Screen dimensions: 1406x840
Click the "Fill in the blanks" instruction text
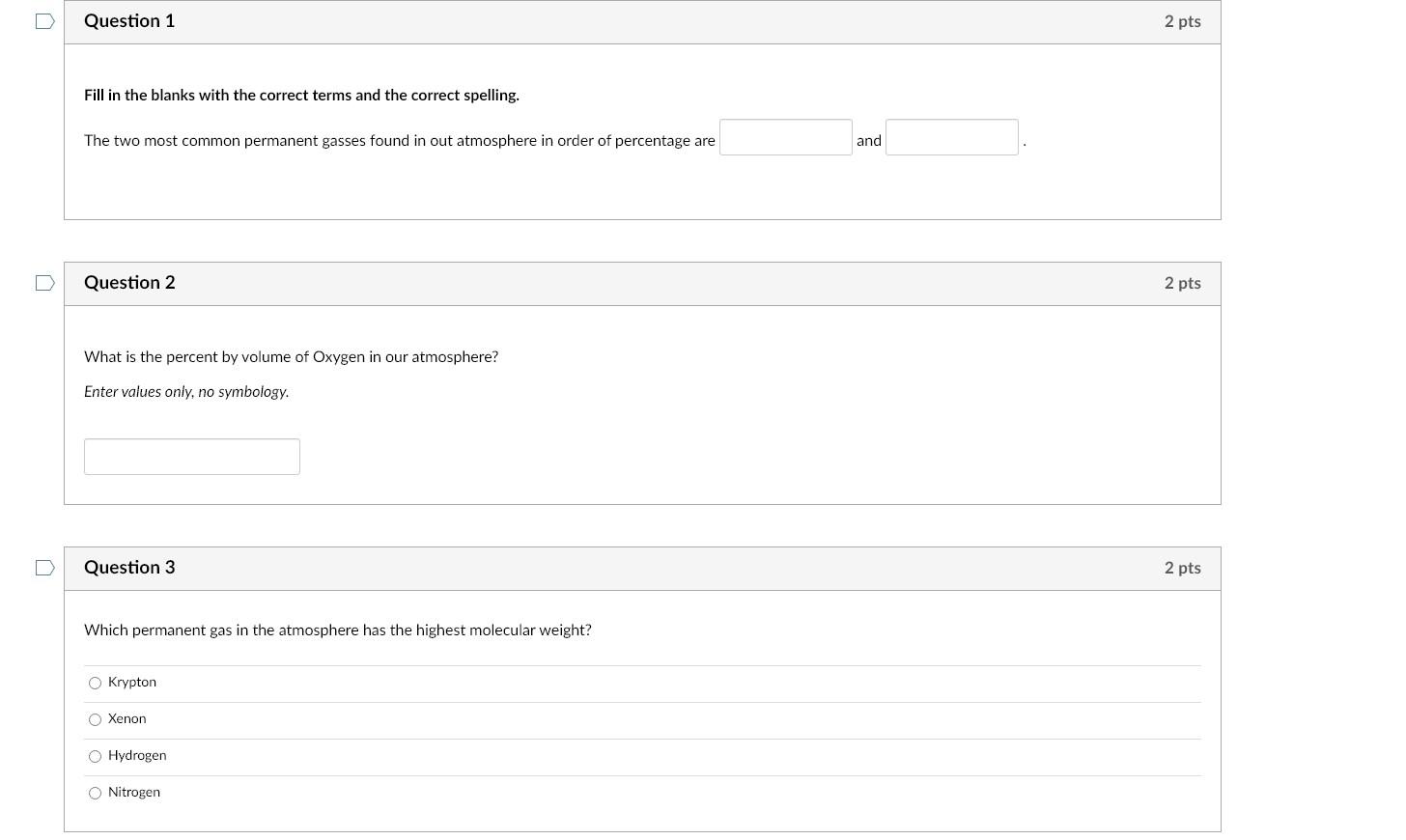301,96
